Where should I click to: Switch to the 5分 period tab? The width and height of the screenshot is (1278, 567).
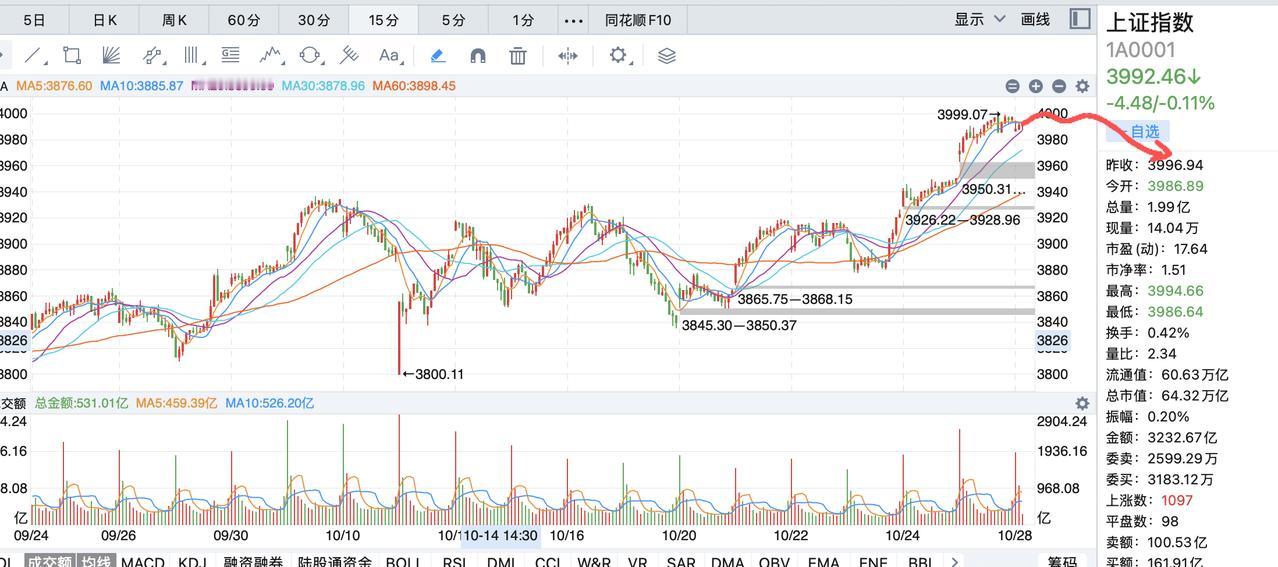(x=453, y=19)
